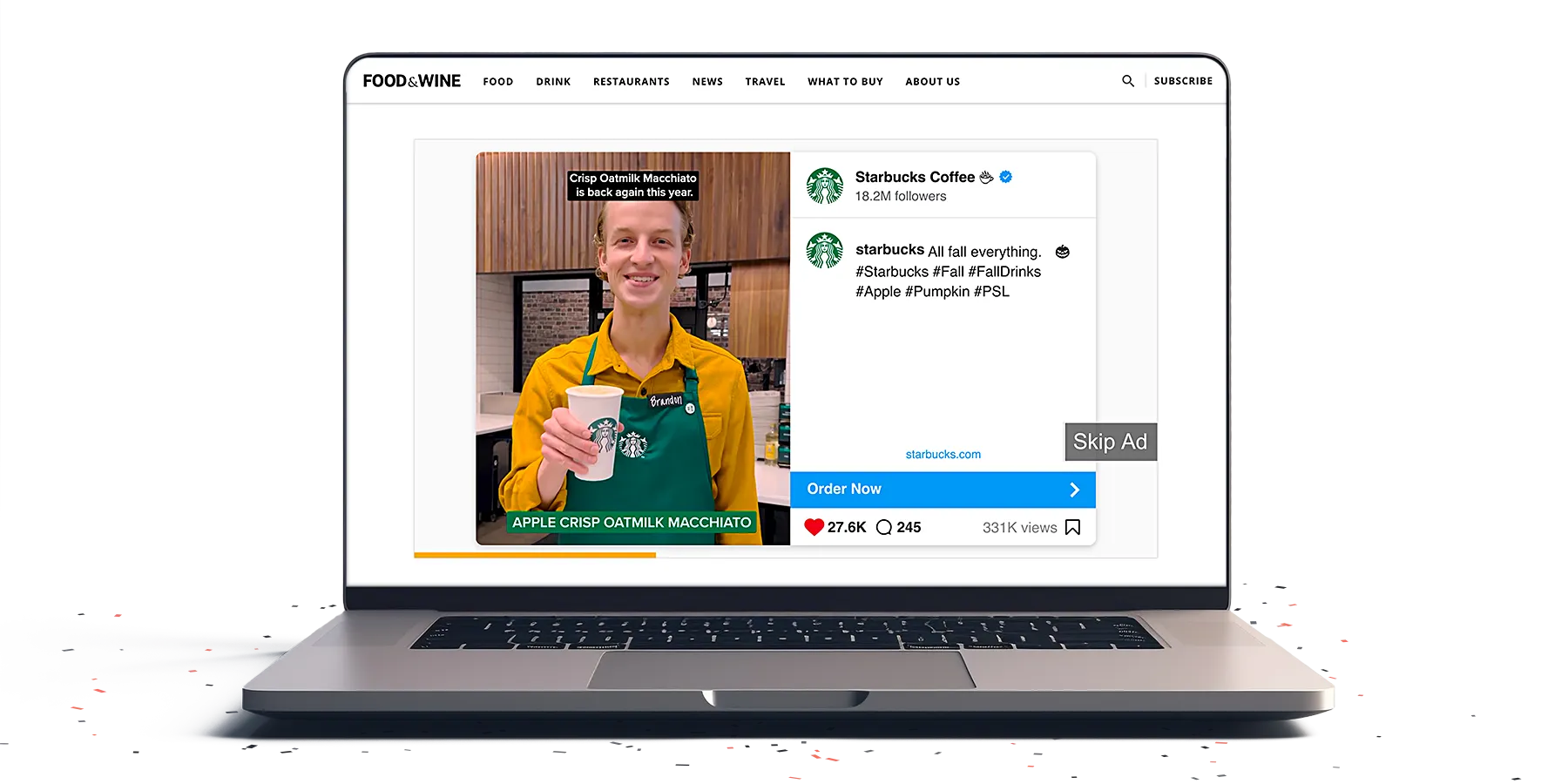Viewport: 1568px width, 784px height.
Task: Click the search magnifier icon
Action: pyautogui.click(x=1128, y=81)
